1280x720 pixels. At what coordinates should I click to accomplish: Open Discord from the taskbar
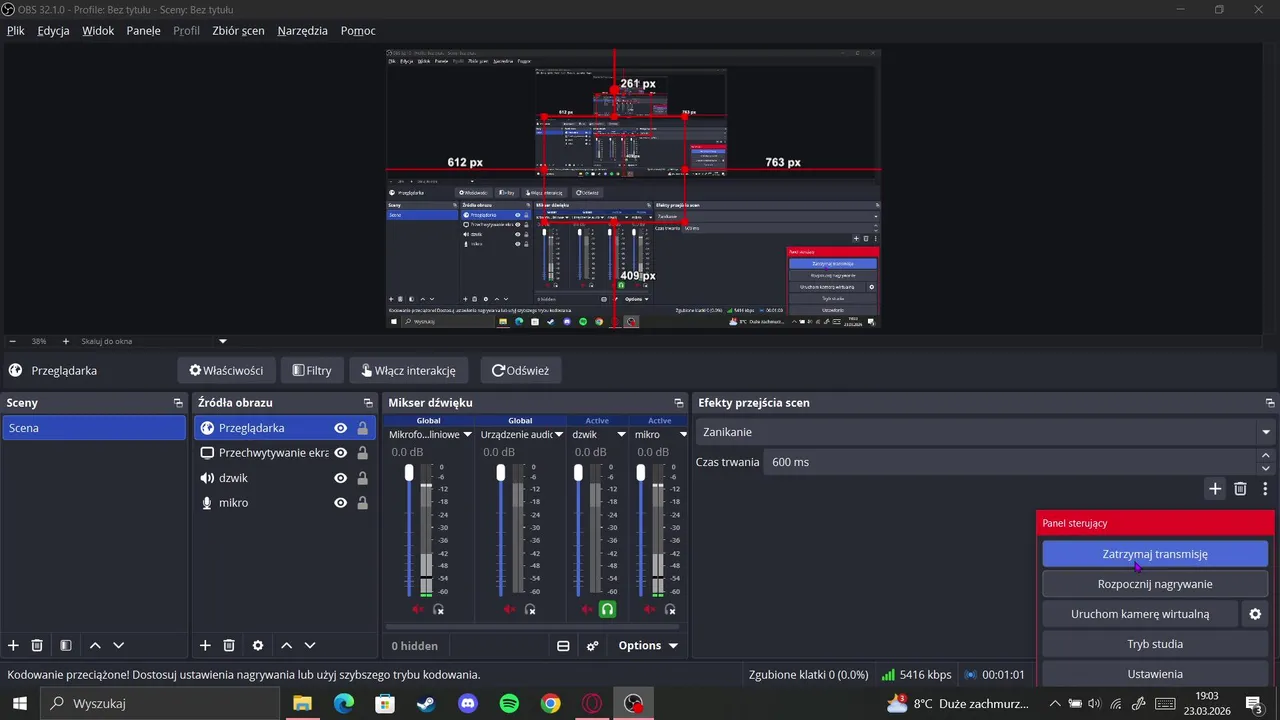click(467, 704)
